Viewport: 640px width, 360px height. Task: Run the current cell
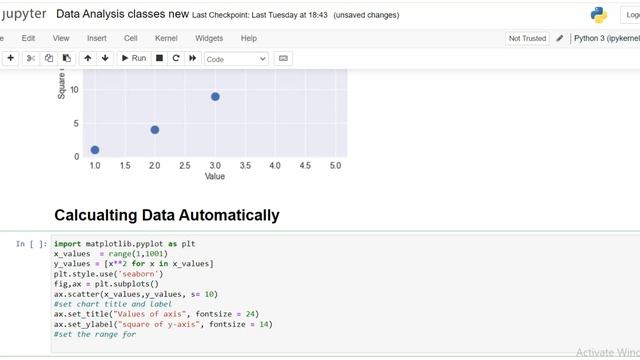pyautogui.click(x=134, y=58)
